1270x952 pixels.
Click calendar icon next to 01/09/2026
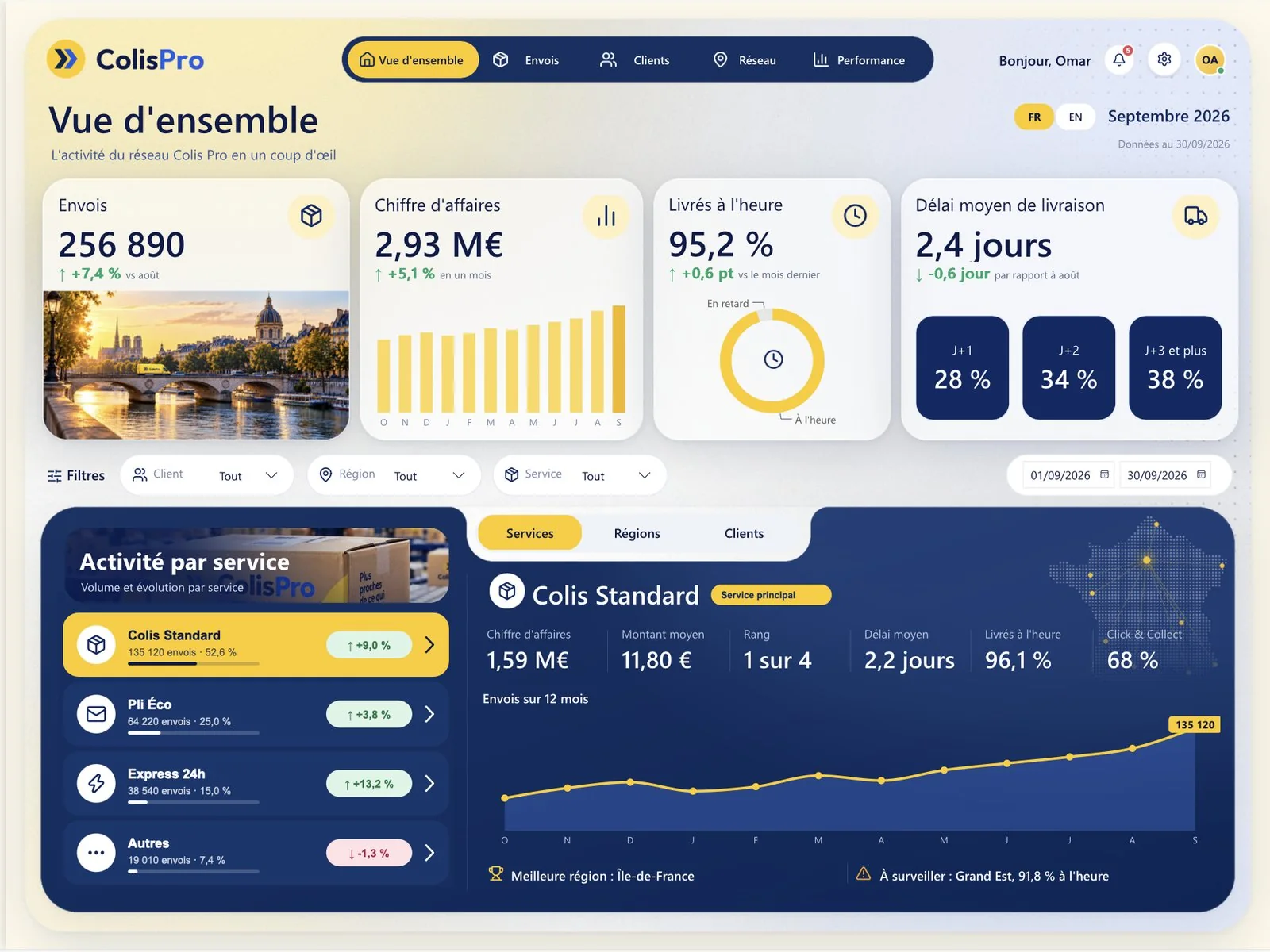[x=1104, y=474]
